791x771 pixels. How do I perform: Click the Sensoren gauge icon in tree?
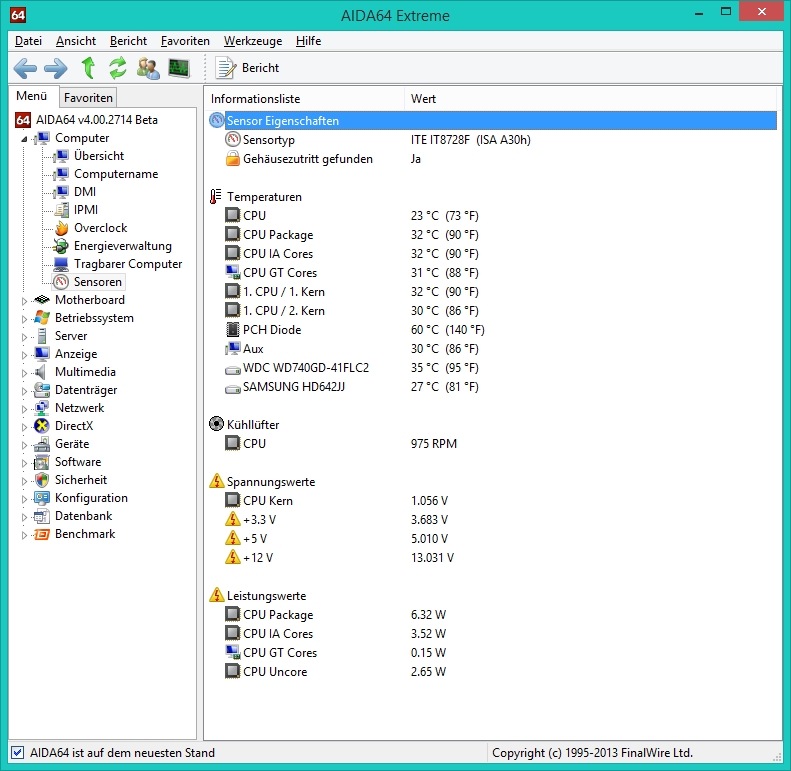point(62,282)
